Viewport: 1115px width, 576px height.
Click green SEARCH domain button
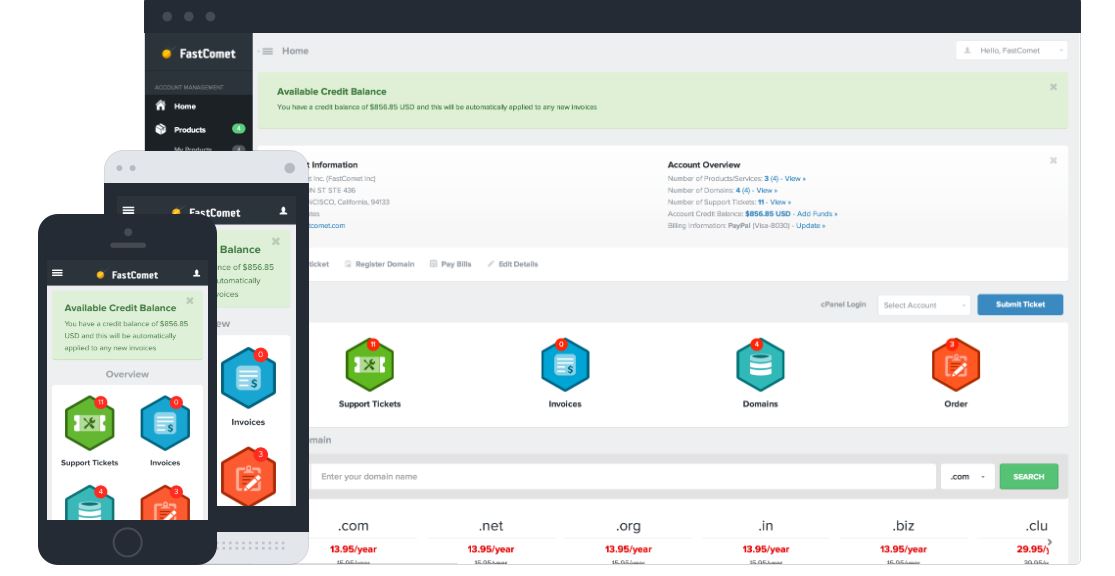click(1028, 476)
